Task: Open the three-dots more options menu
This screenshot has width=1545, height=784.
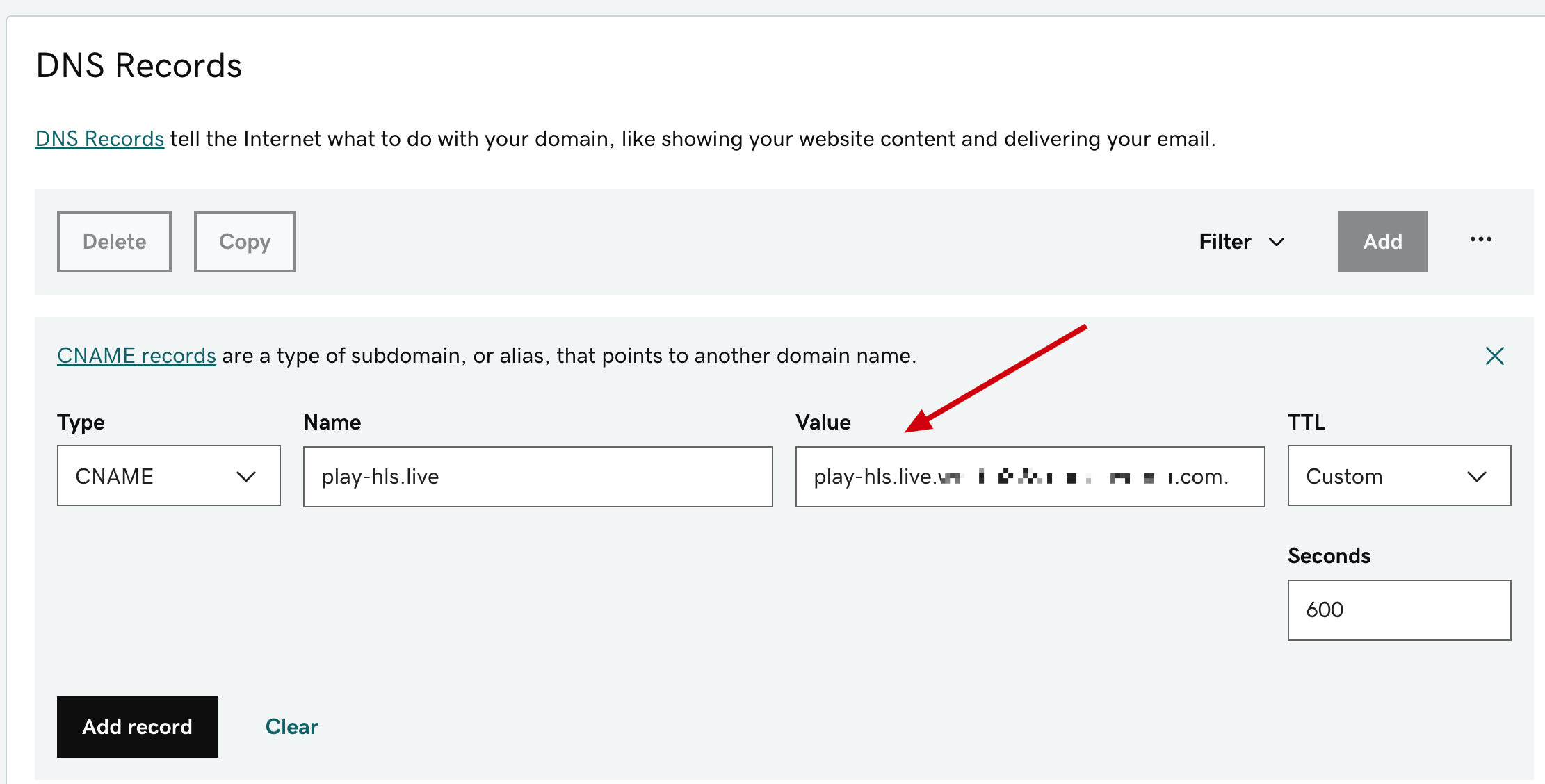Action: [x=1480, y=240]
